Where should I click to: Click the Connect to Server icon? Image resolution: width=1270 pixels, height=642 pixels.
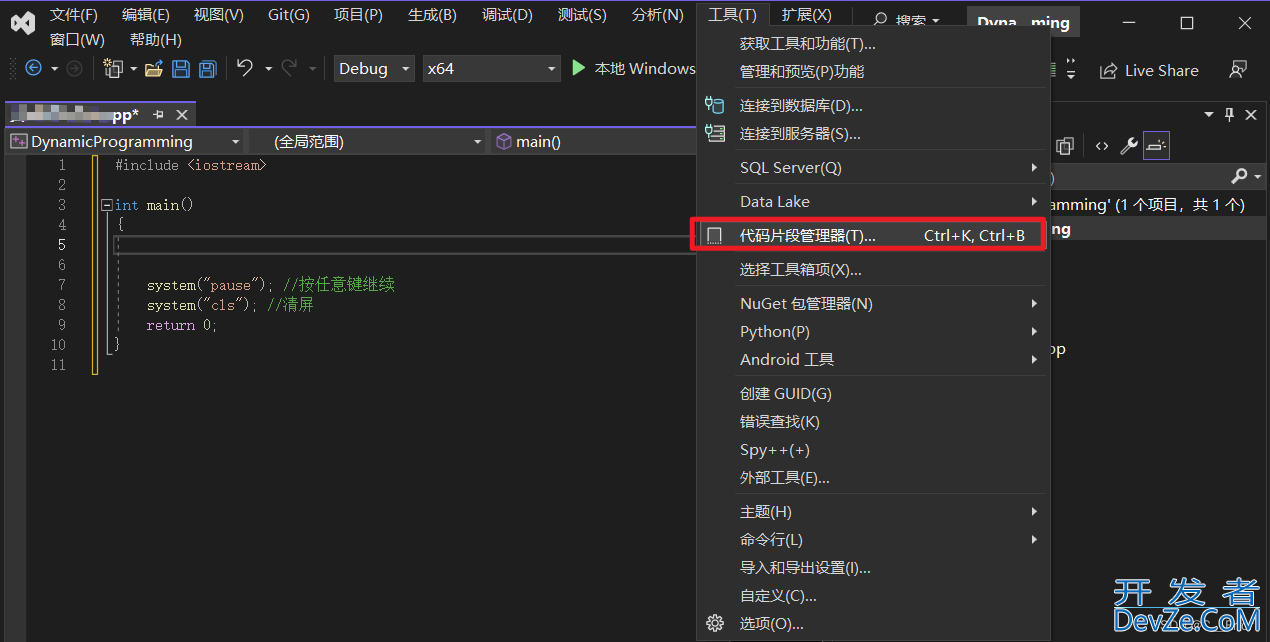715,133
